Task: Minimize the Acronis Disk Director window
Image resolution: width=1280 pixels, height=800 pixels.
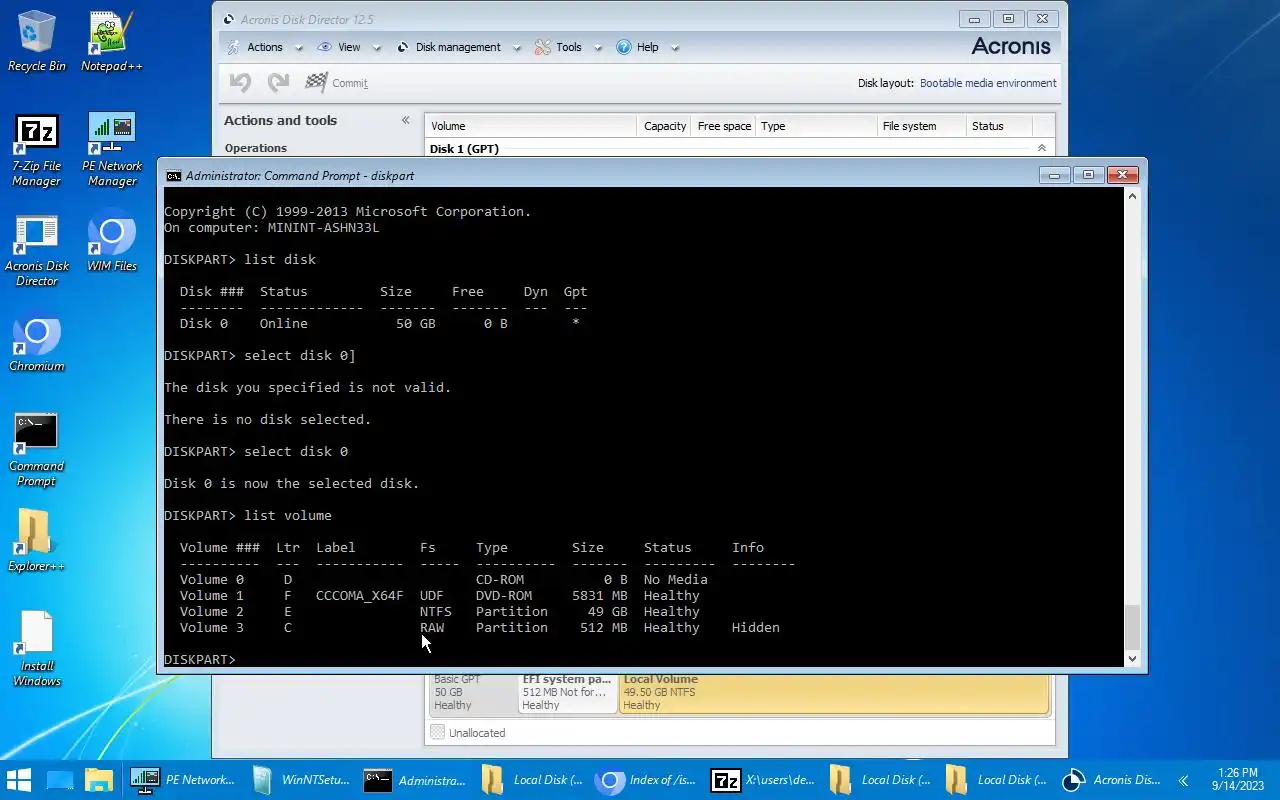Action: click(975, 18)
